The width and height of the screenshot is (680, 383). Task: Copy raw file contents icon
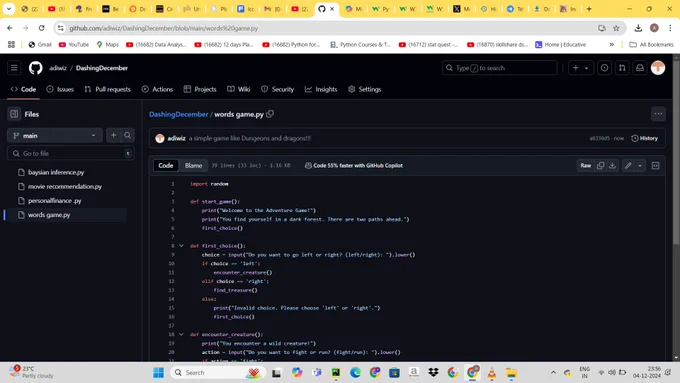600,165
